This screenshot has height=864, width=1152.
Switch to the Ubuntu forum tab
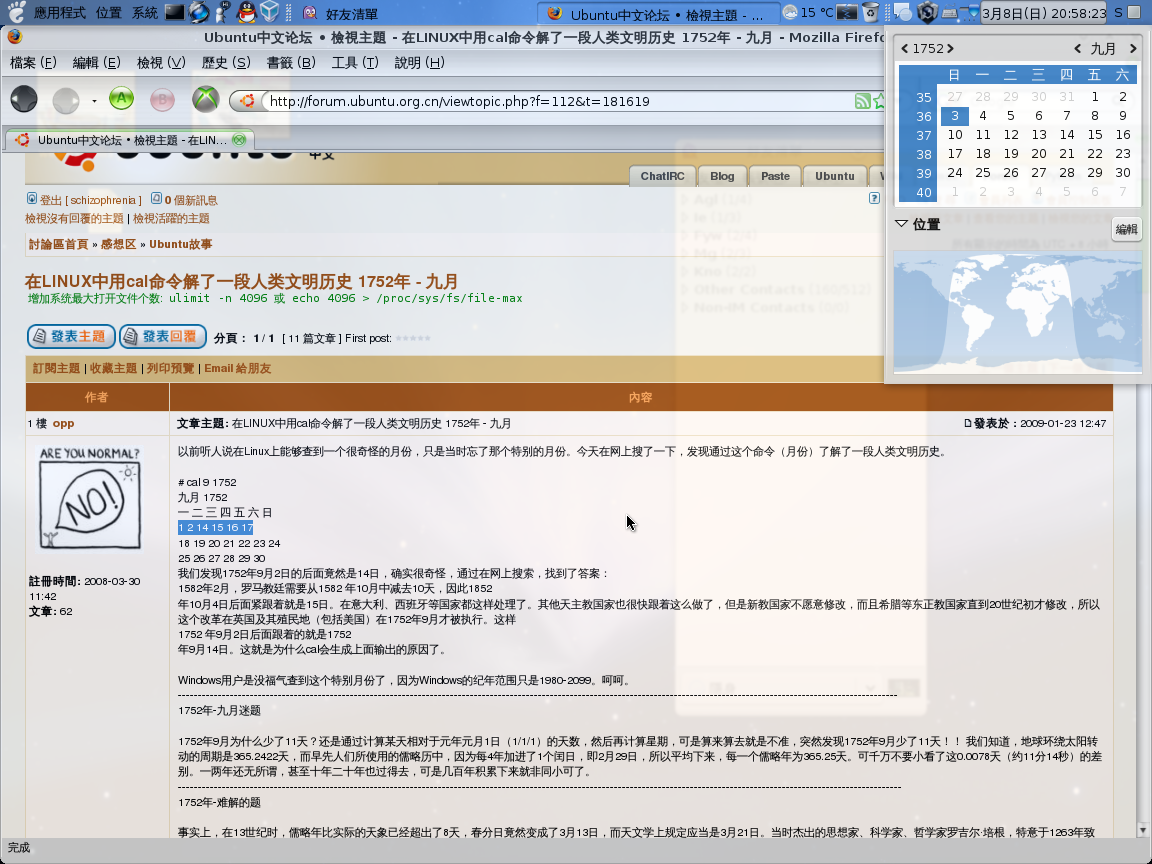(x=835, y=176)
